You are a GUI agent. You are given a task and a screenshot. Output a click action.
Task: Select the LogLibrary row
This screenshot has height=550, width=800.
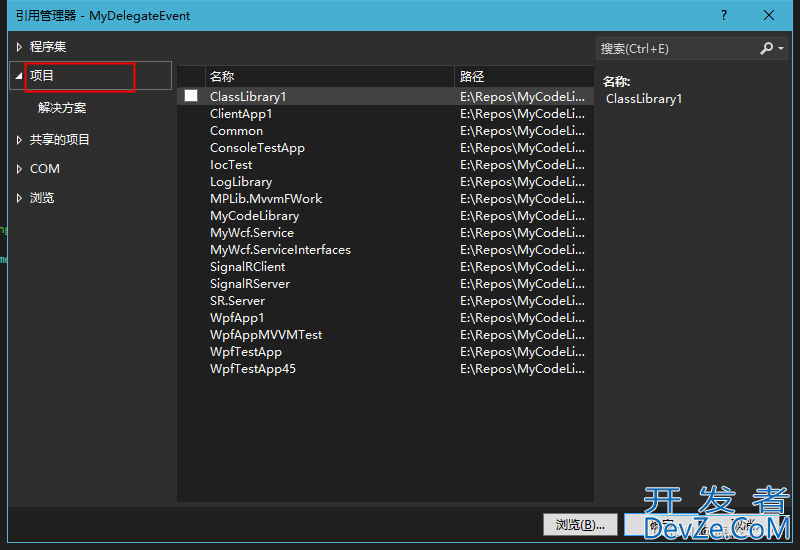click(x=386, y=182)
